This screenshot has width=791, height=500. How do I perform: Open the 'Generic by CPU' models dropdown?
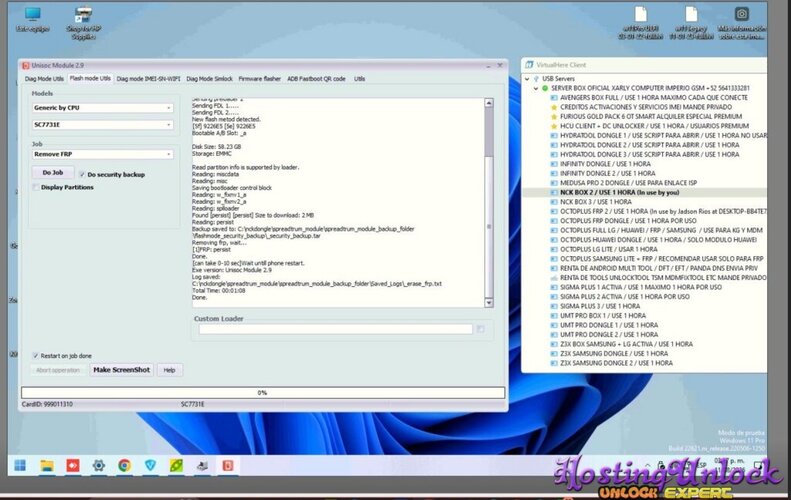pos(102,108)
